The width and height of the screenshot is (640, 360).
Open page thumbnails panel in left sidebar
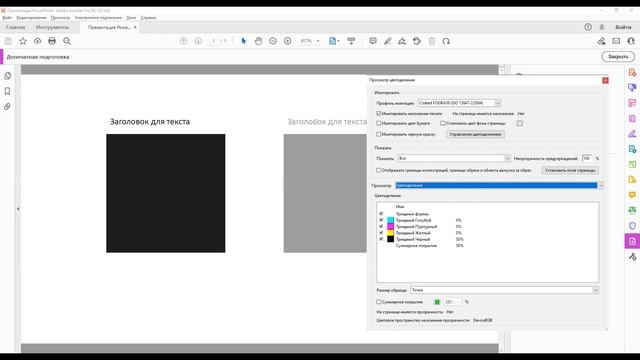pos(7,76)
